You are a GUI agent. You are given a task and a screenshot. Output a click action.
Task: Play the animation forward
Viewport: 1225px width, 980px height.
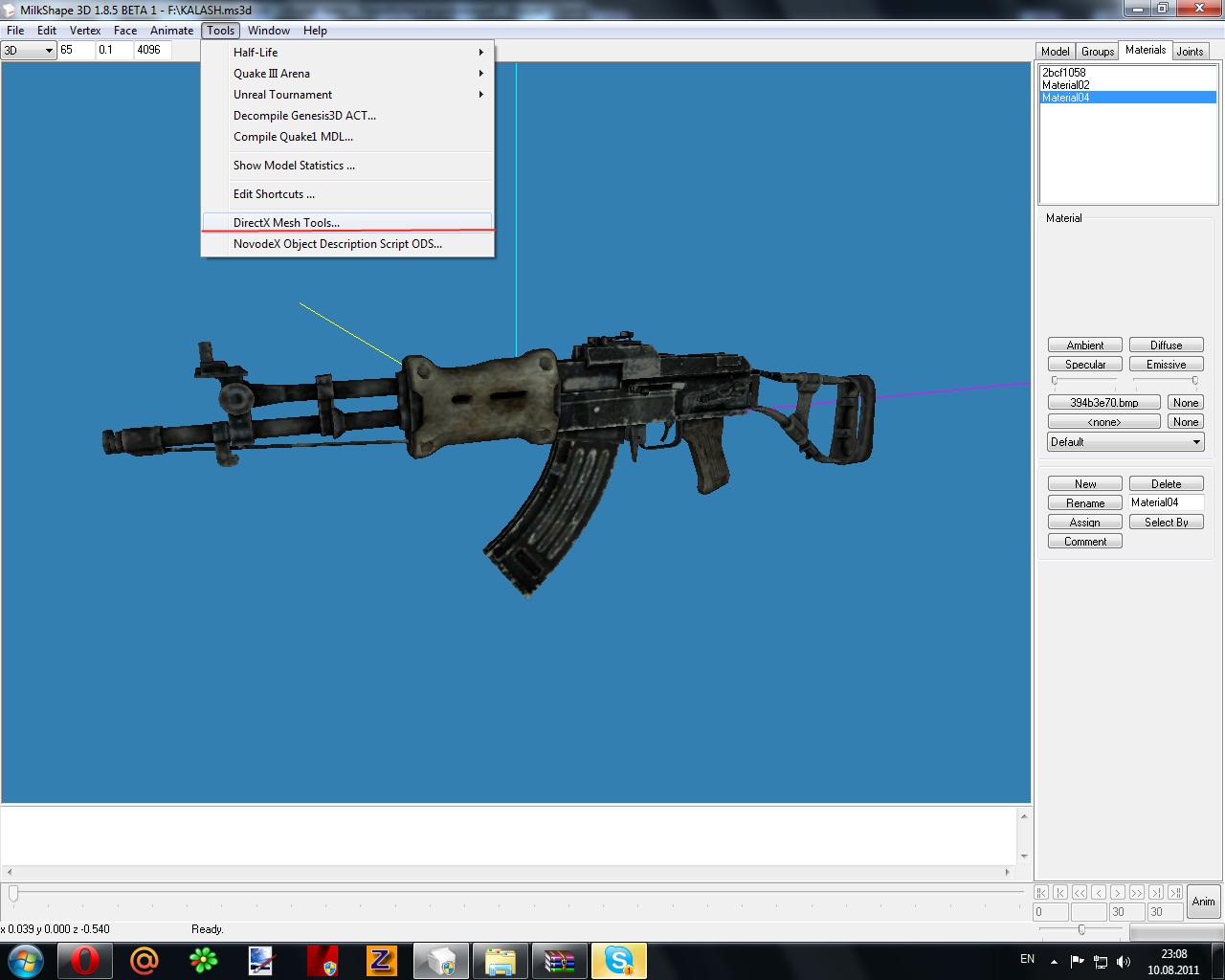click(1137, 892)
